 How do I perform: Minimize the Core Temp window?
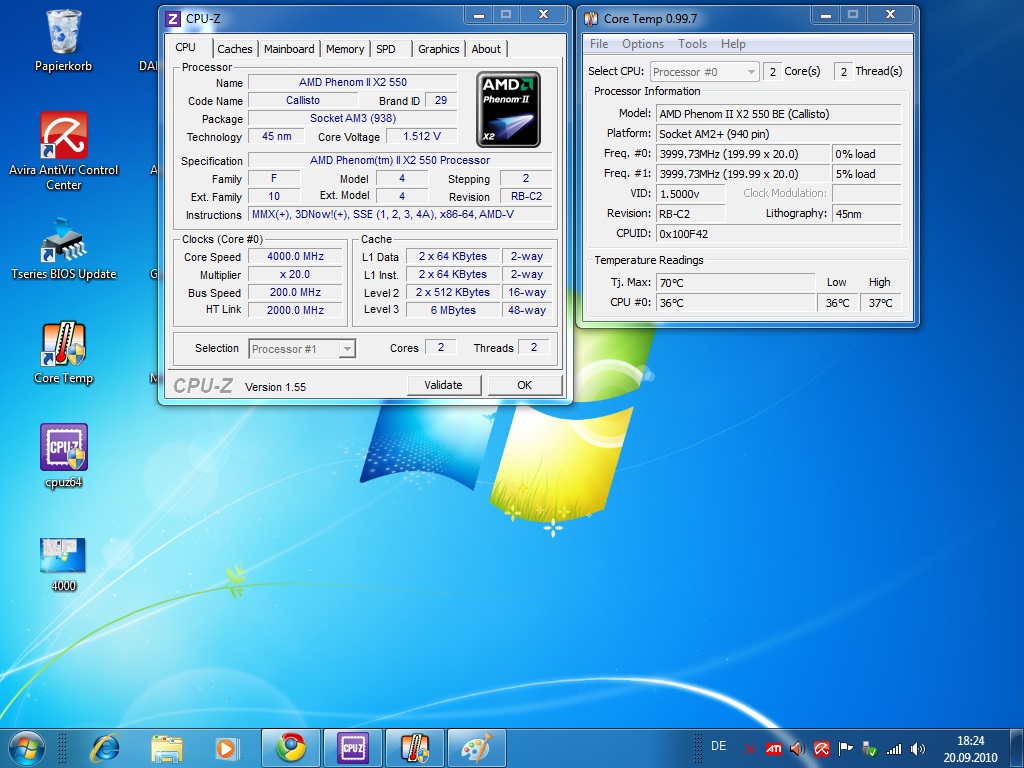click(x=826, y=14)
